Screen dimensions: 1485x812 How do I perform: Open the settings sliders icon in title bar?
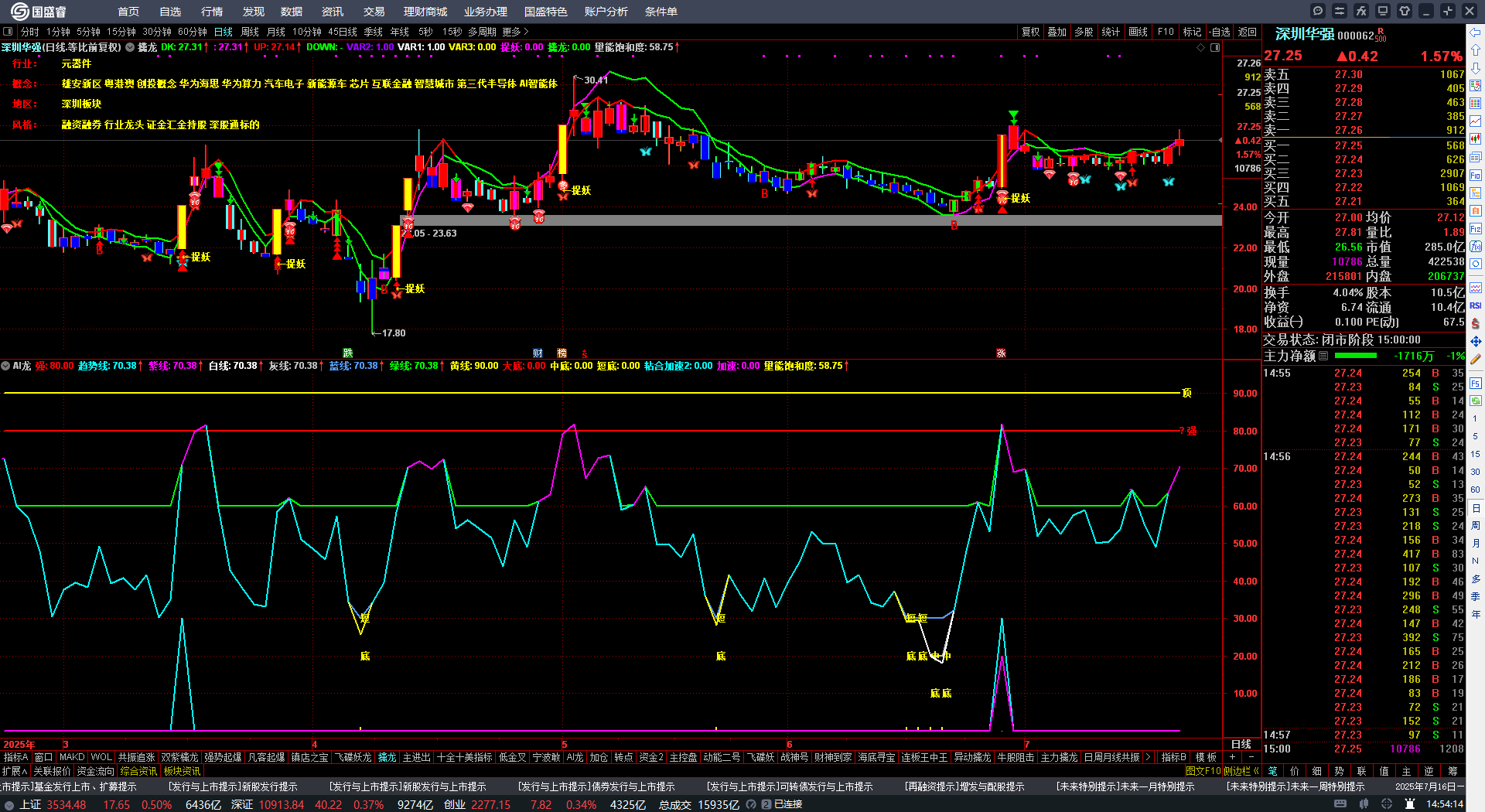[1340, 11]
